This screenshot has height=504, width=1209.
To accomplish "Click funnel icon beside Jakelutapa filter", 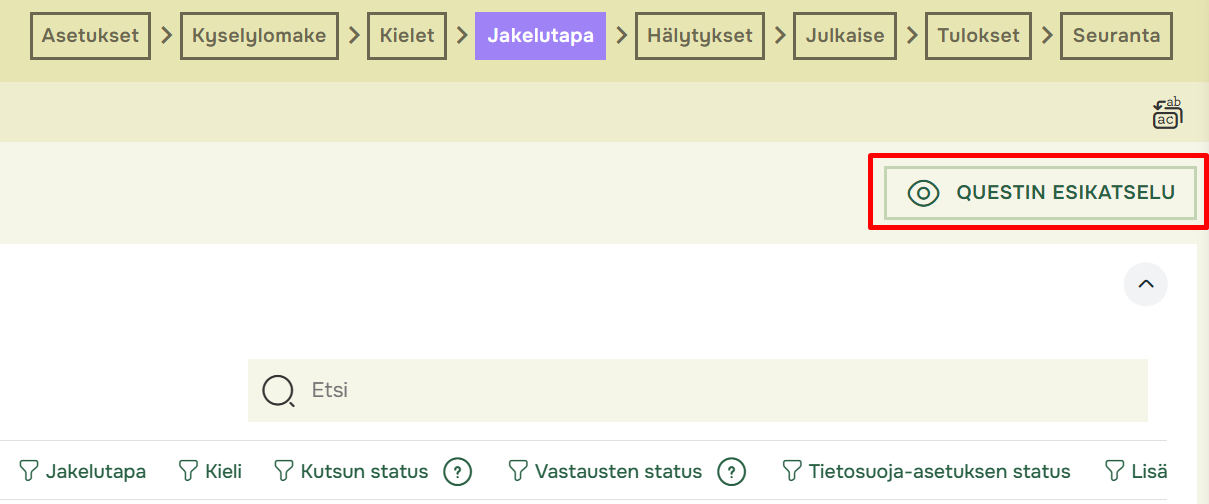I will point(29,471).
